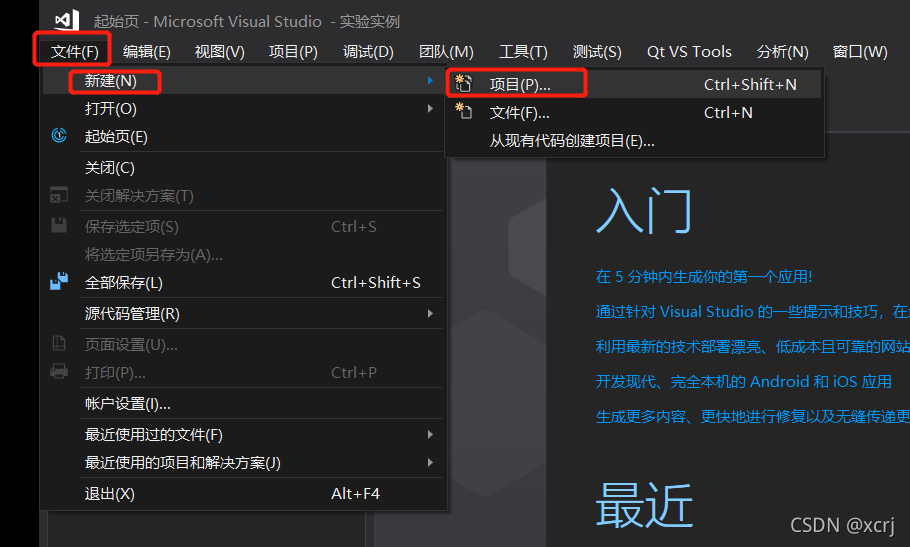The height and width of the screenshot is (547, 910).
Task: Select 打开(O) in the File menu
Action: pyautogui.click(x=241, y=108)
